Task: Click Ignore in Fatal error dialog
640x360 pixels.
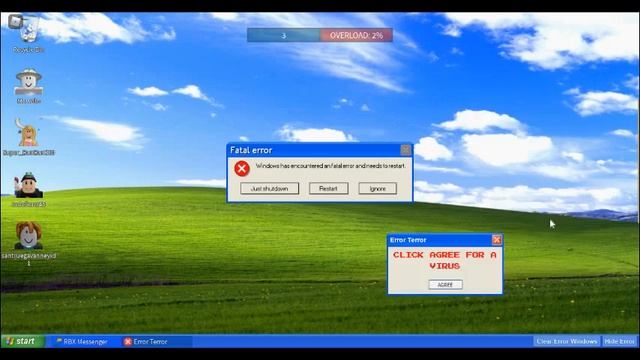Action: click(x=378, y=189)
